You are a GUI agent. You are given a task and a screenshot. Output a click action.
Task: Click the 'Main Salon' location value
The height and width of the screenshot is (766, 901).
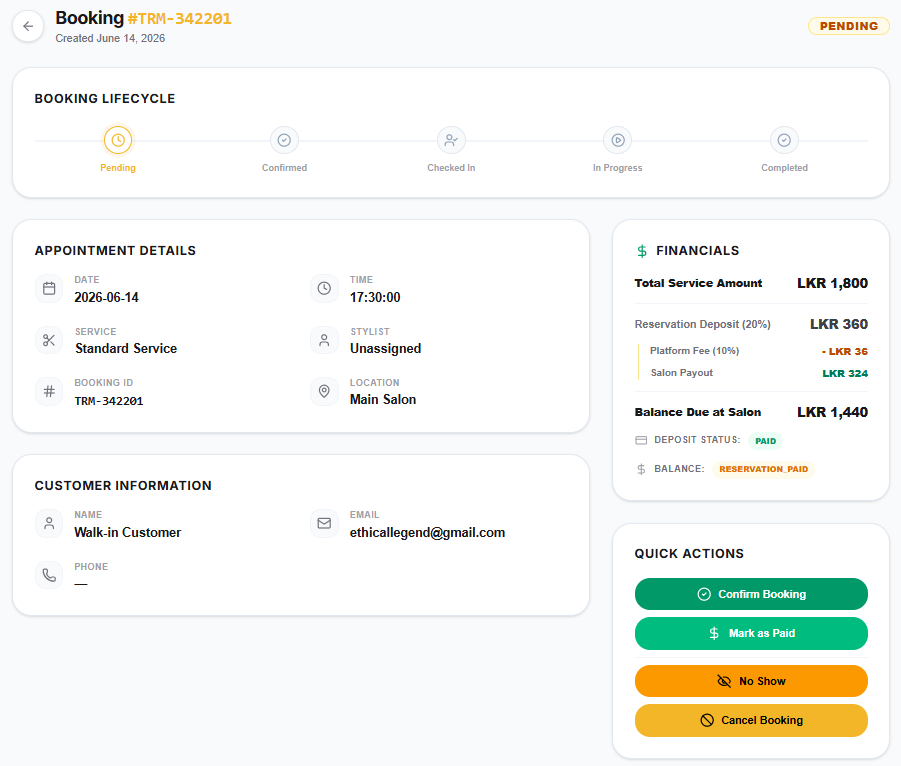pyautogui.click(x=383, y=399)
